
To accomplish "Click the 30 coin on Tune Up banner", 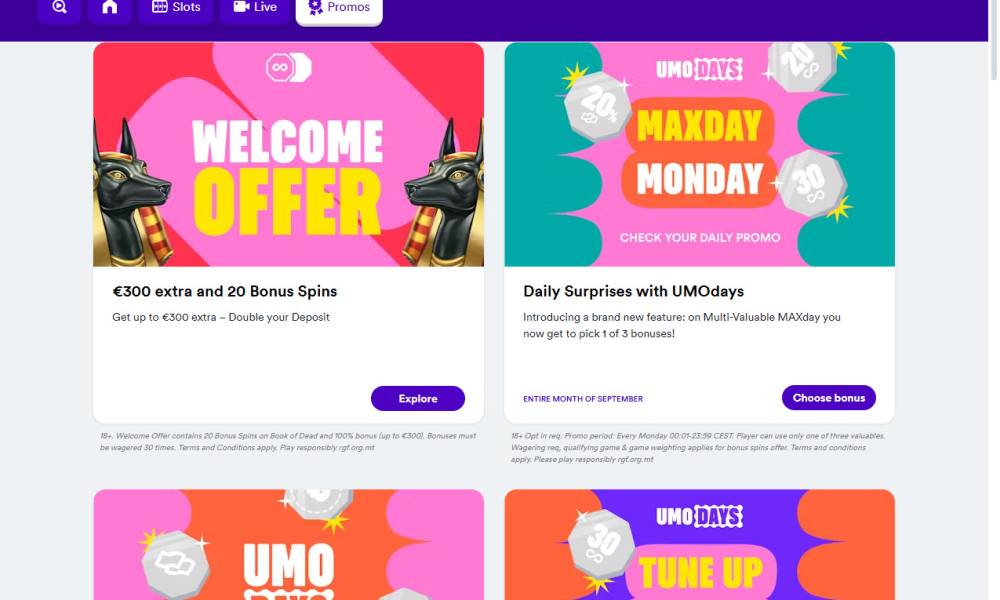I will pyautogui.click(x=601, y=543).
